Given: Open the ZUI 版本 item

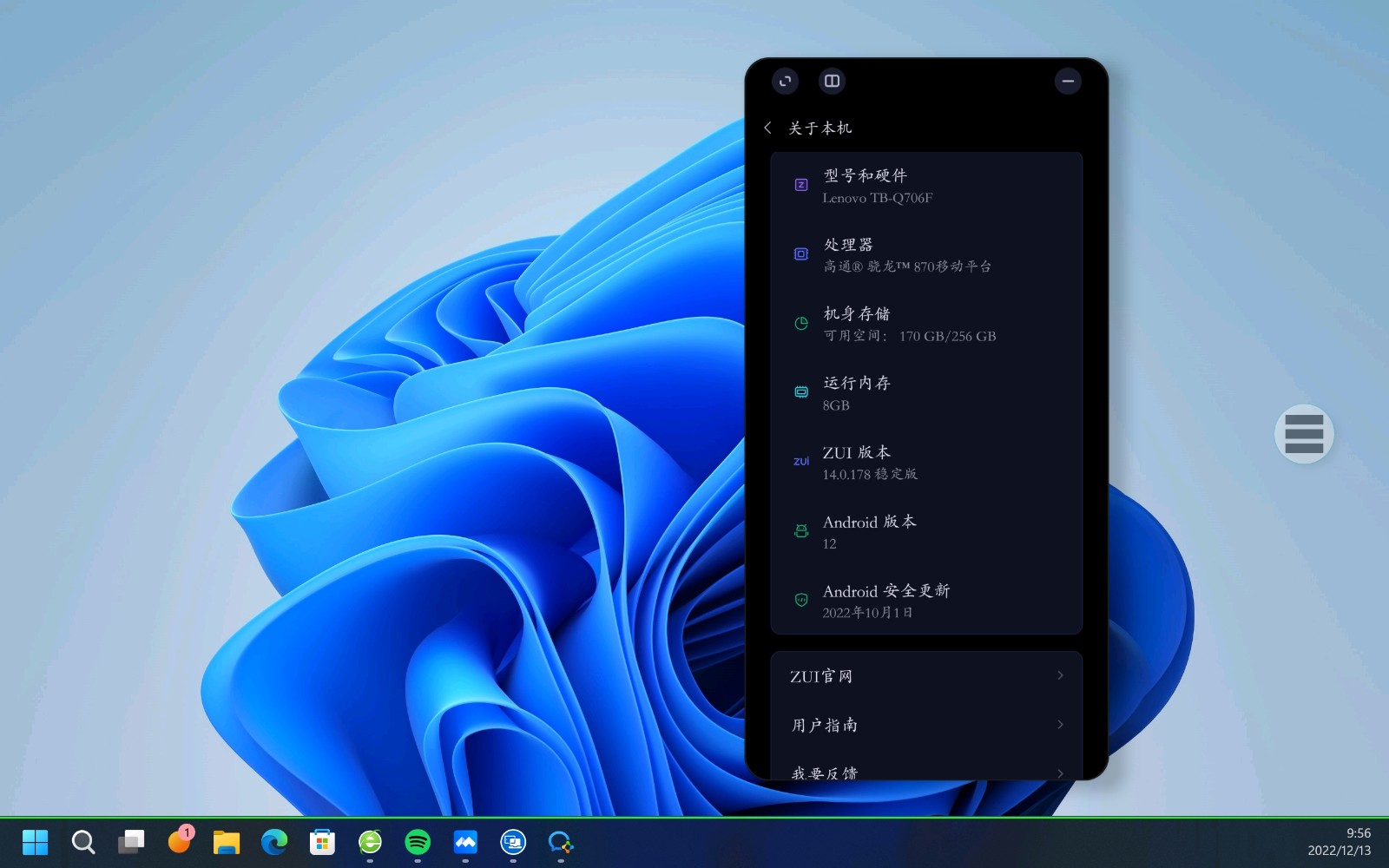Looking at the screenshot, I should pyautogui.click(x=926, y=462).
